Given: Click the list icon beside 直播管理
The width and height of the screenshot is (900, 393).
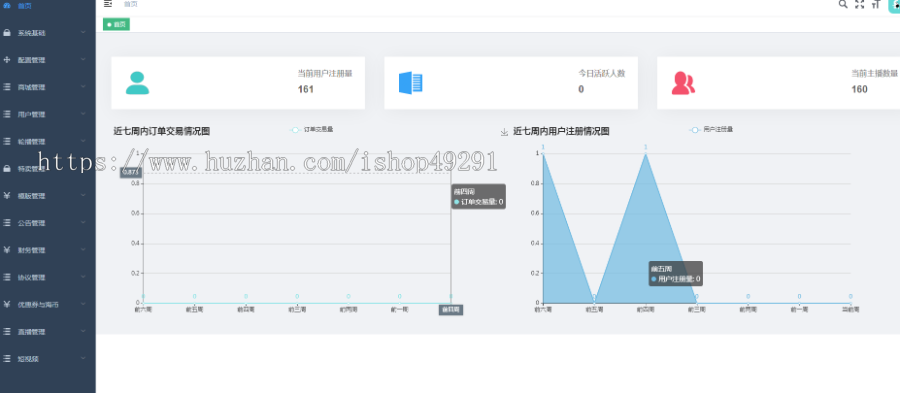Looking at the screenshot, I should point(7,332).
